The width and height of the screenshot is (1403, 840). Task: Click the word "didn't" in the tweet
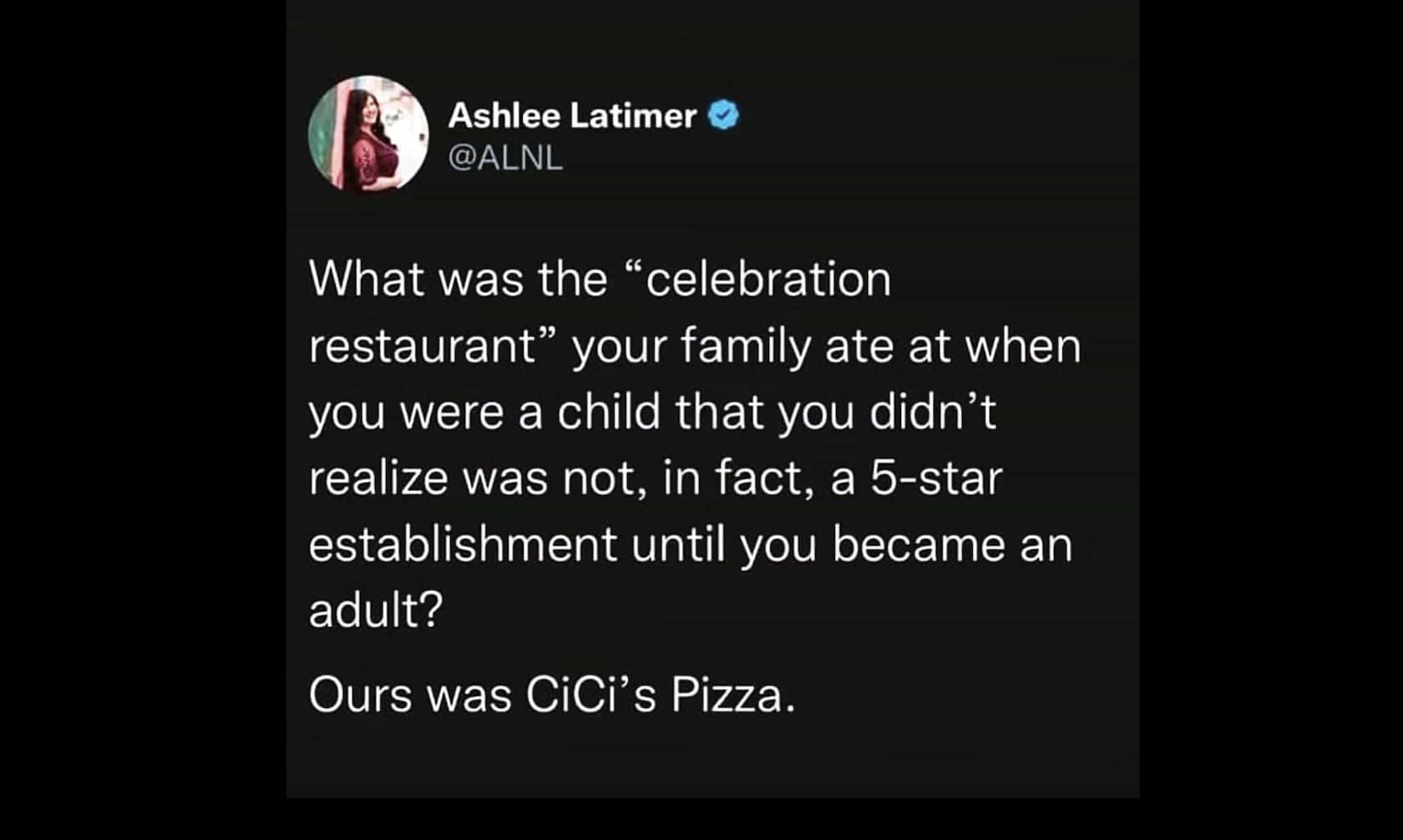pyautogui.click(x=933, y=412)
